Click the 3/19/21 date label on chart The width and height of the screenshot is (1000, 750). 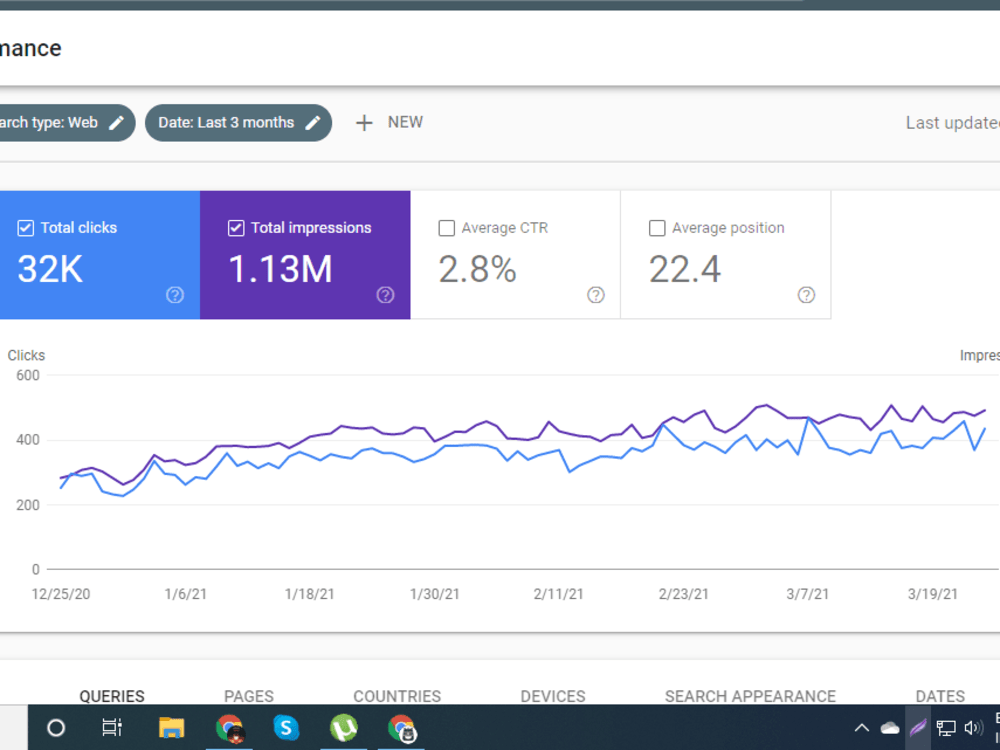(932, 594)
